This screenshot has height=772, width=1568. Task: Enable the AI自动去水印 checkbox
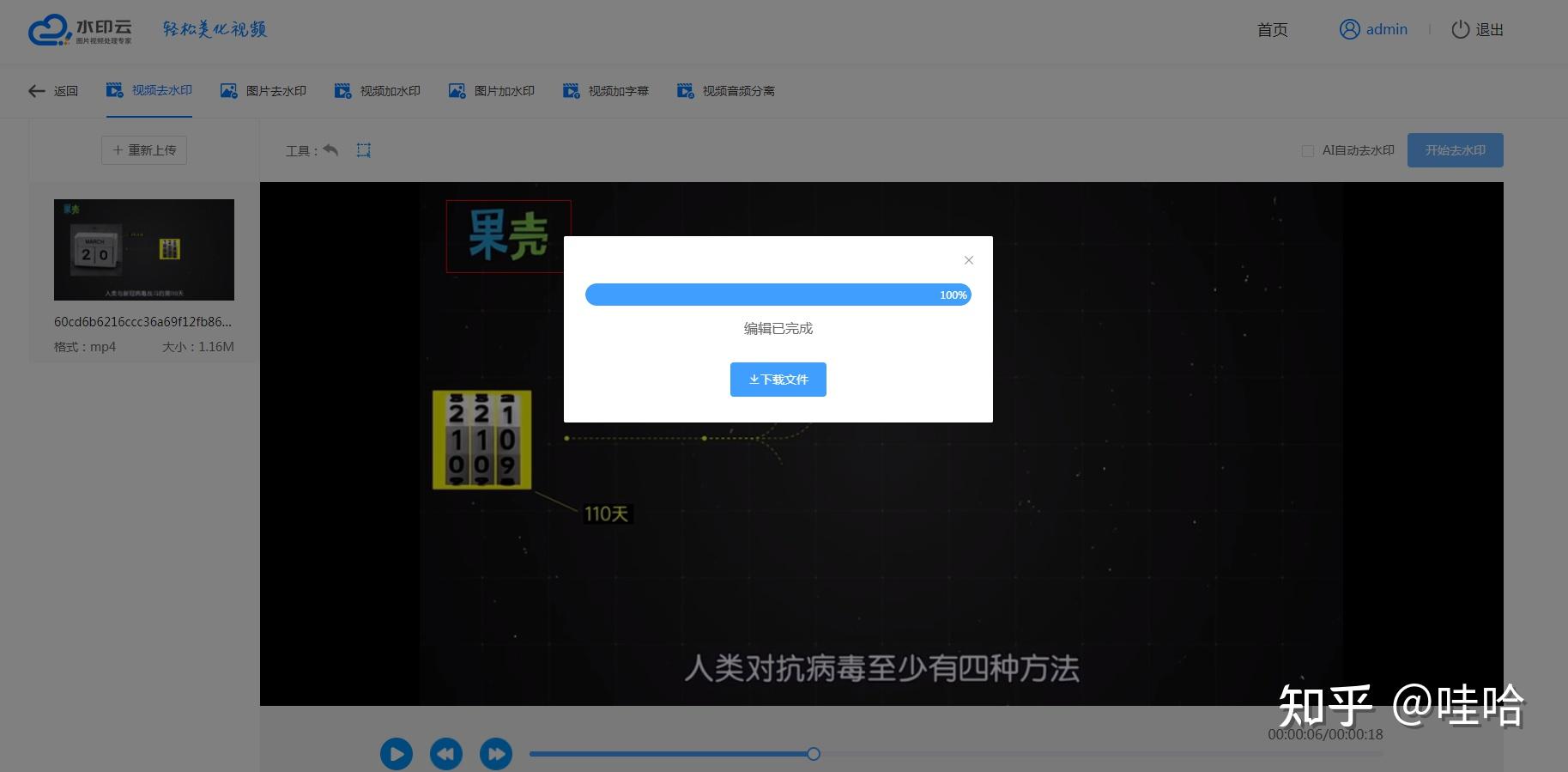(x=1308, y=151)
